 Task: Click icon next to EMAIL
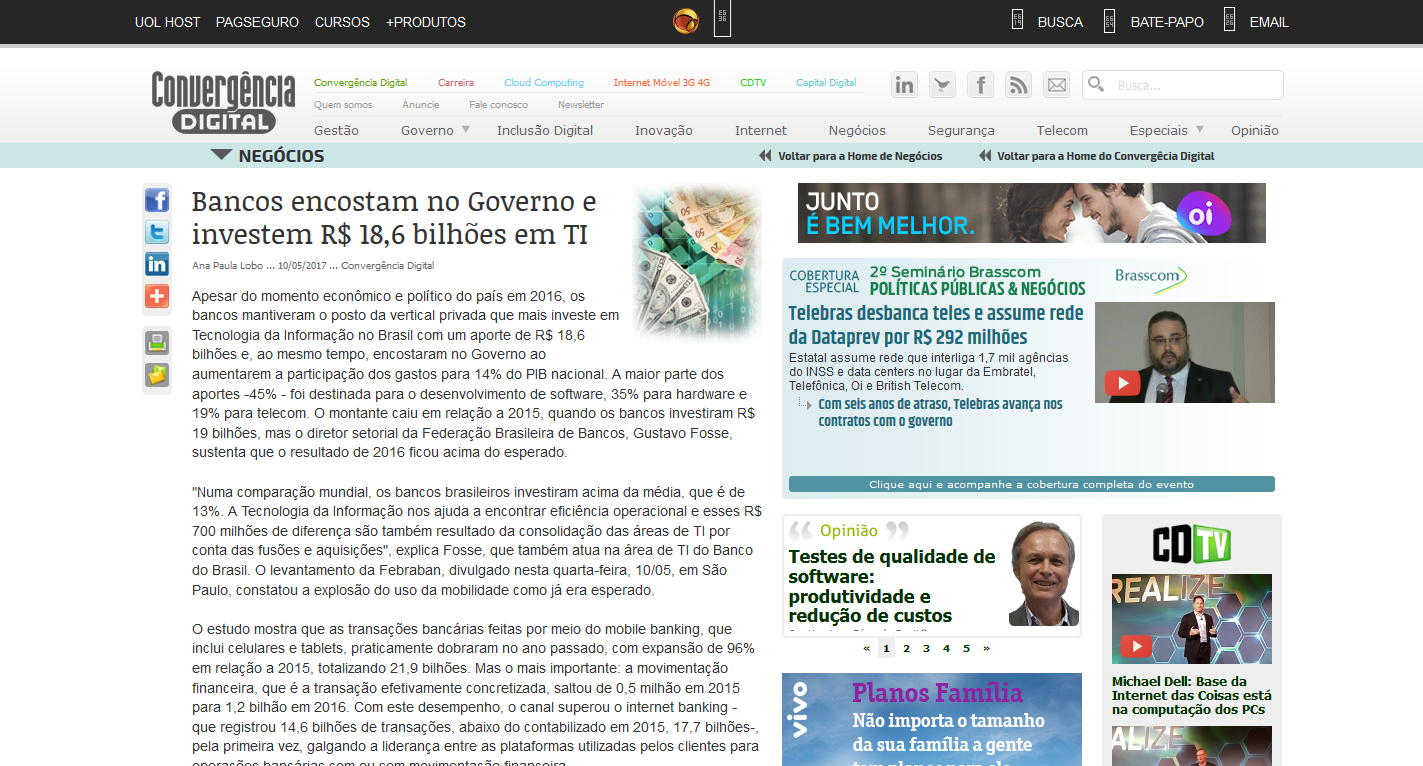[x=1229, y=20]
